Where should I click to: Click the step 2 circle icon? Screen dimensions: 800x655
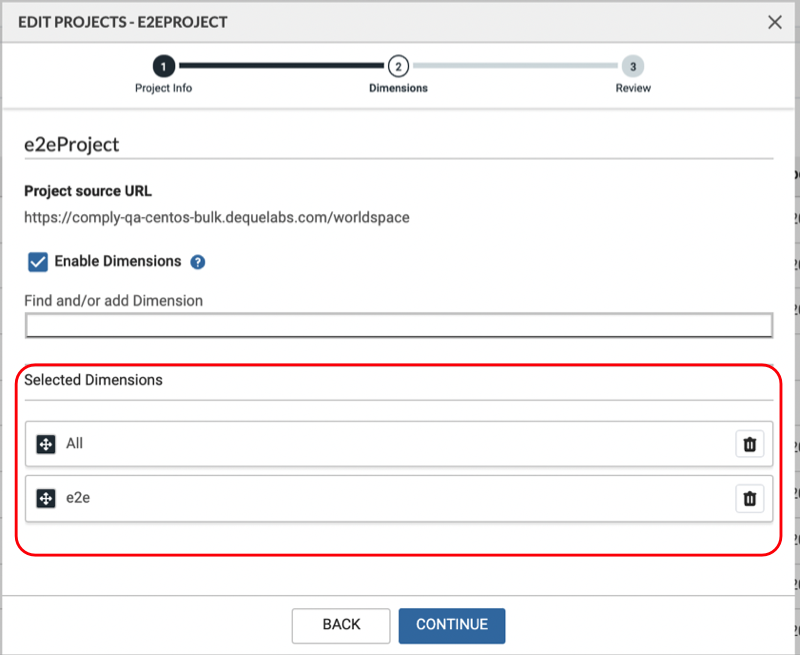pyautogui.click(x=398, y=66)
